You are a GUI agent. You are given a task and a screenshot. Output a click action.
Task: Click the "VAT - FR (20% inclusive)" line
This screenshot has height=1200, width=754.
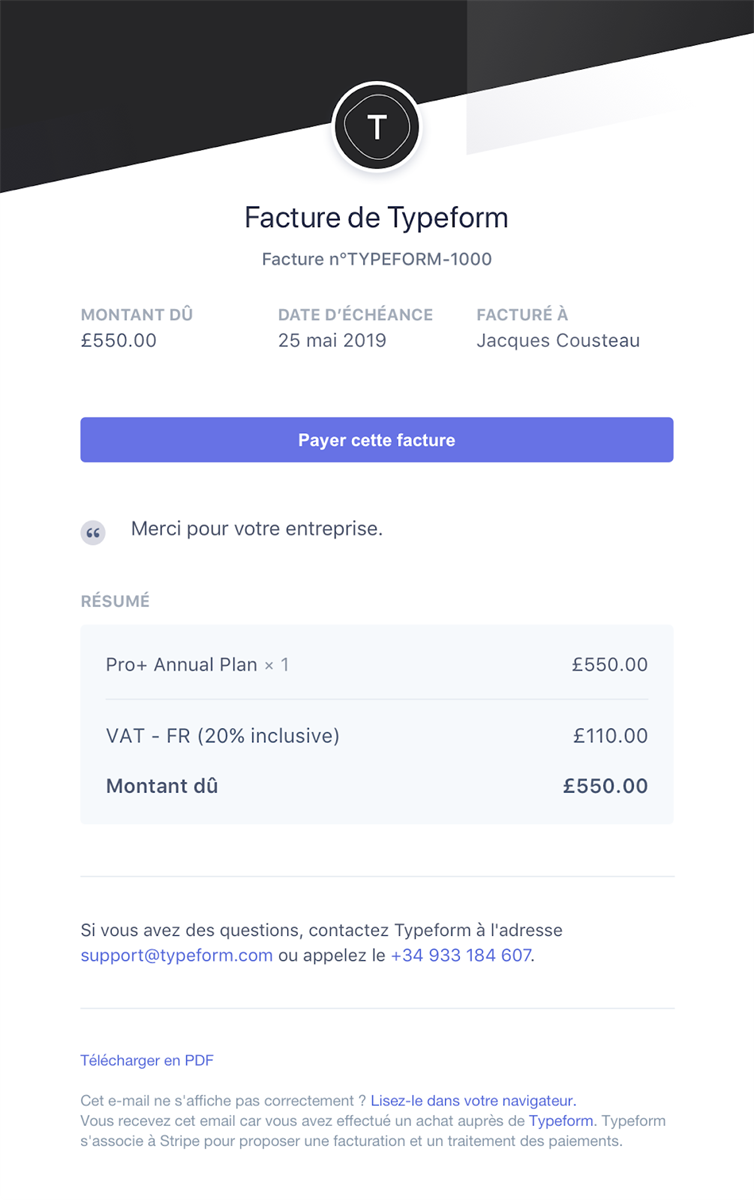pos(223,736)
